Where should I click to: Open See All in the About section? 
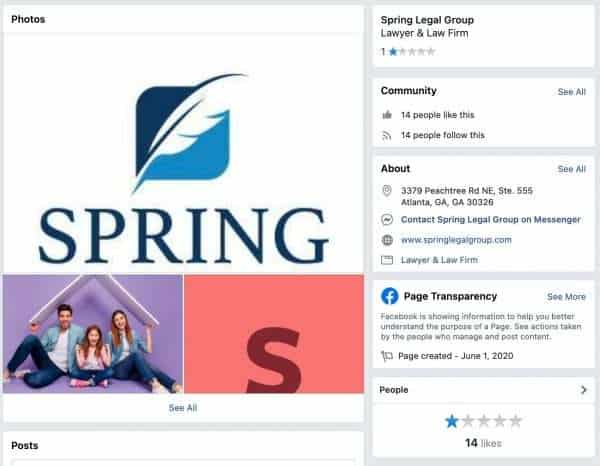tap(571, 169)
